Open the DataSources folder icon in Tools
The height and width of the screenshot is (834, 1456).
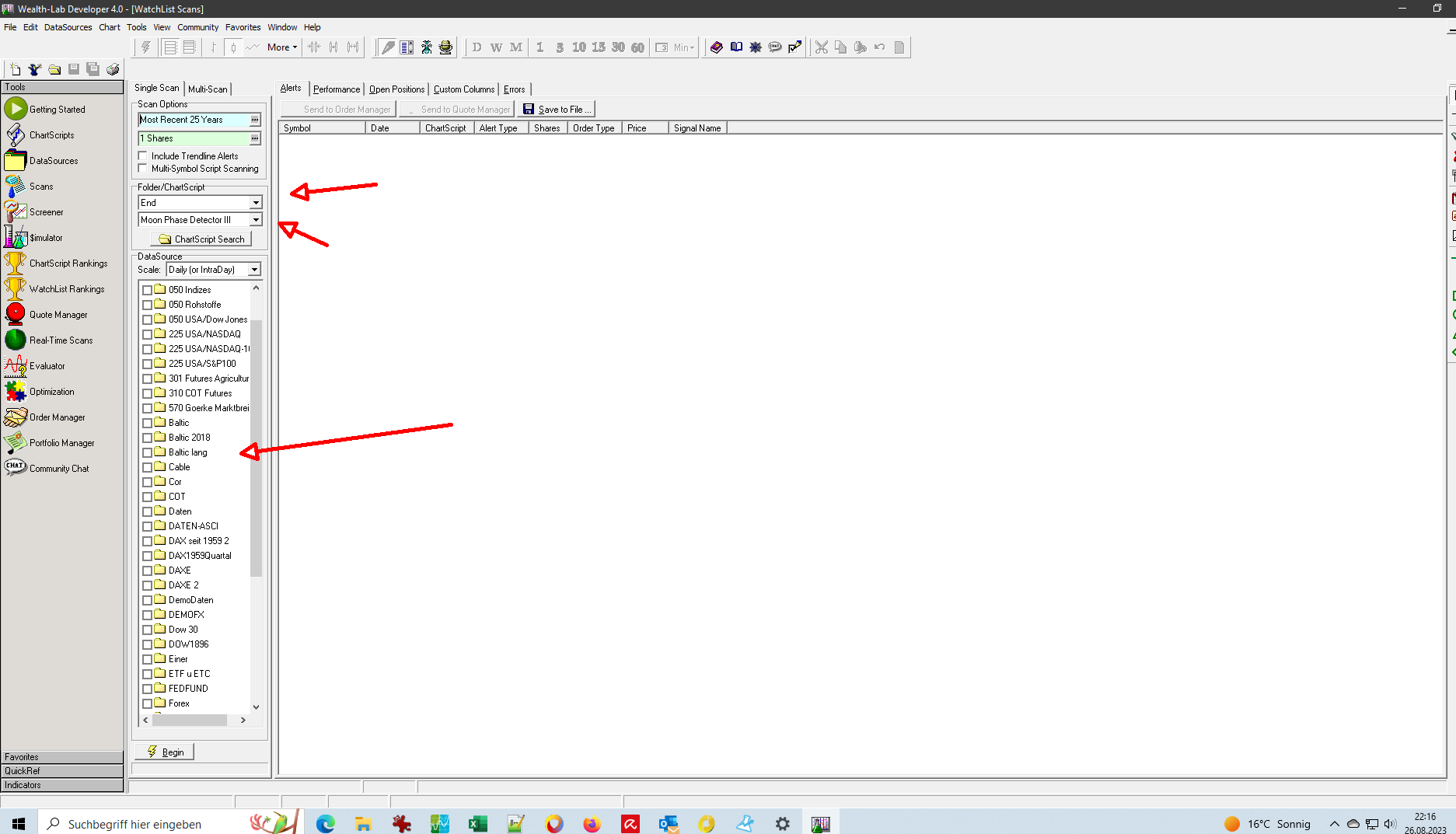pos(16,160)
